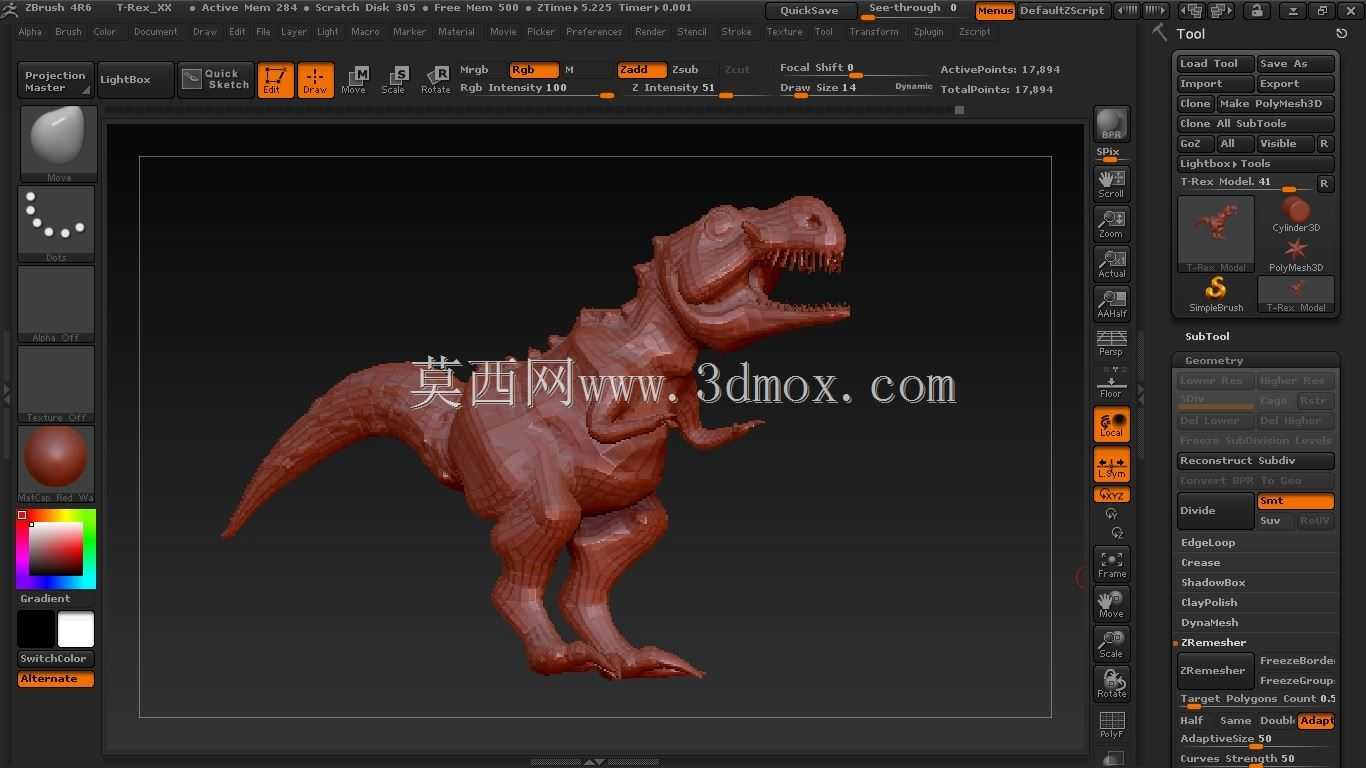Expand the DynaMesh section
Viewport: 1366px width, 768px height.
pyautogui.click(x=1209, y=623)
